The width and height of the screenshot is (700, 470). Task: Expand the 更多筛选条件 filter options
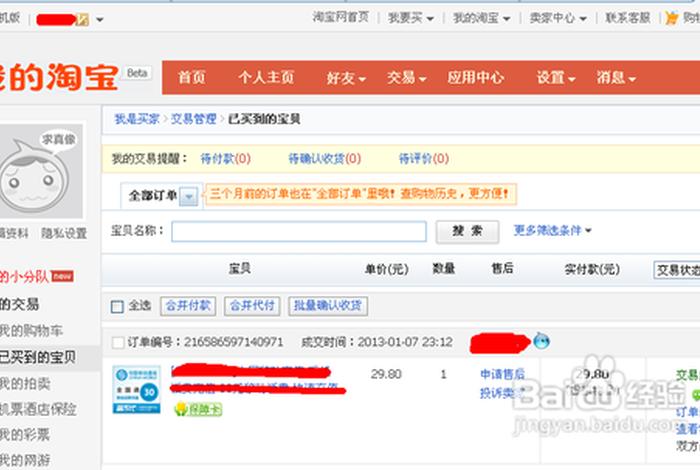coord(552,231)
